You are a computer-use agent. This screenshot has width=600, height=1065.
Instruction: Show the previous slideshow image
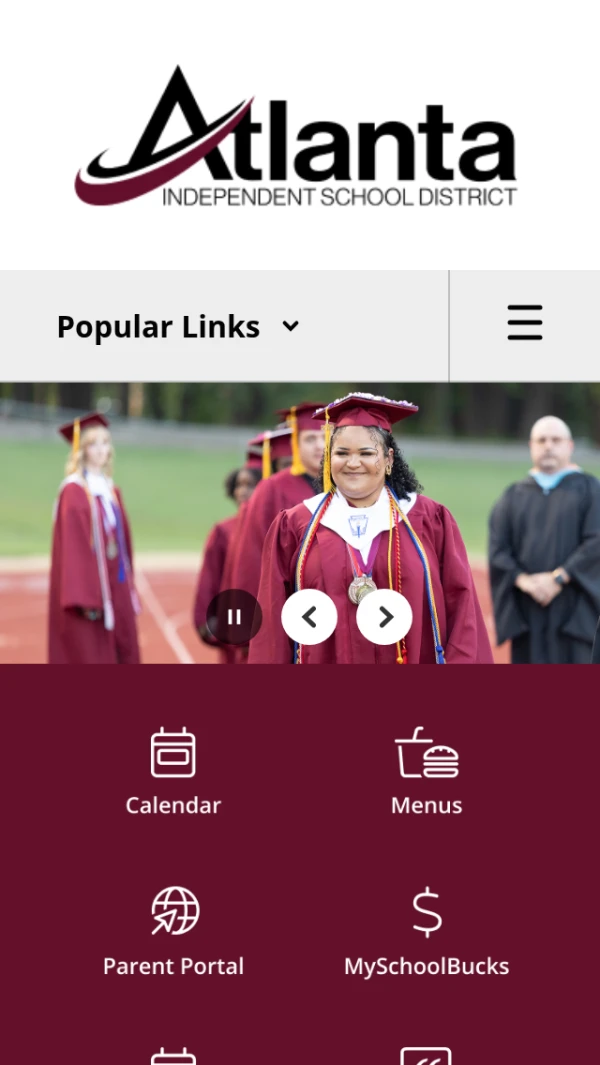click(309, 617)
